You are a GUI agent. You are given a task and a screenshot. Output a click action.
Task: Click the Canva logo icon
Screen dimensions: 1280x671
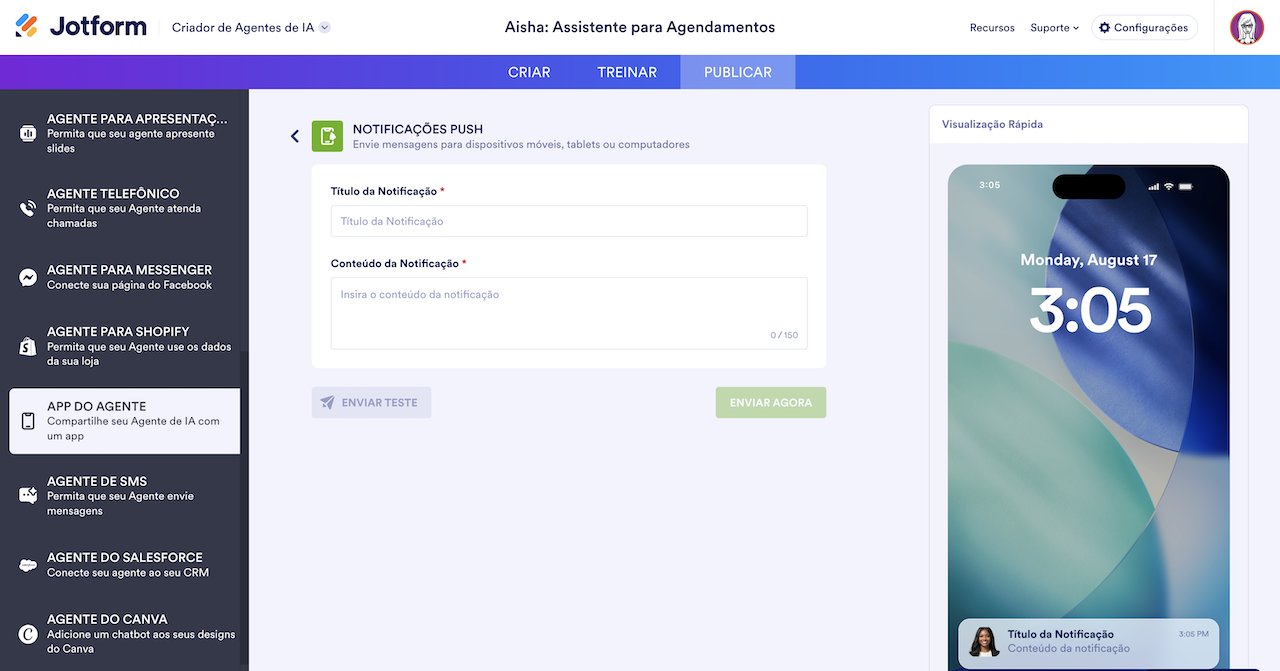pos(28,634)
